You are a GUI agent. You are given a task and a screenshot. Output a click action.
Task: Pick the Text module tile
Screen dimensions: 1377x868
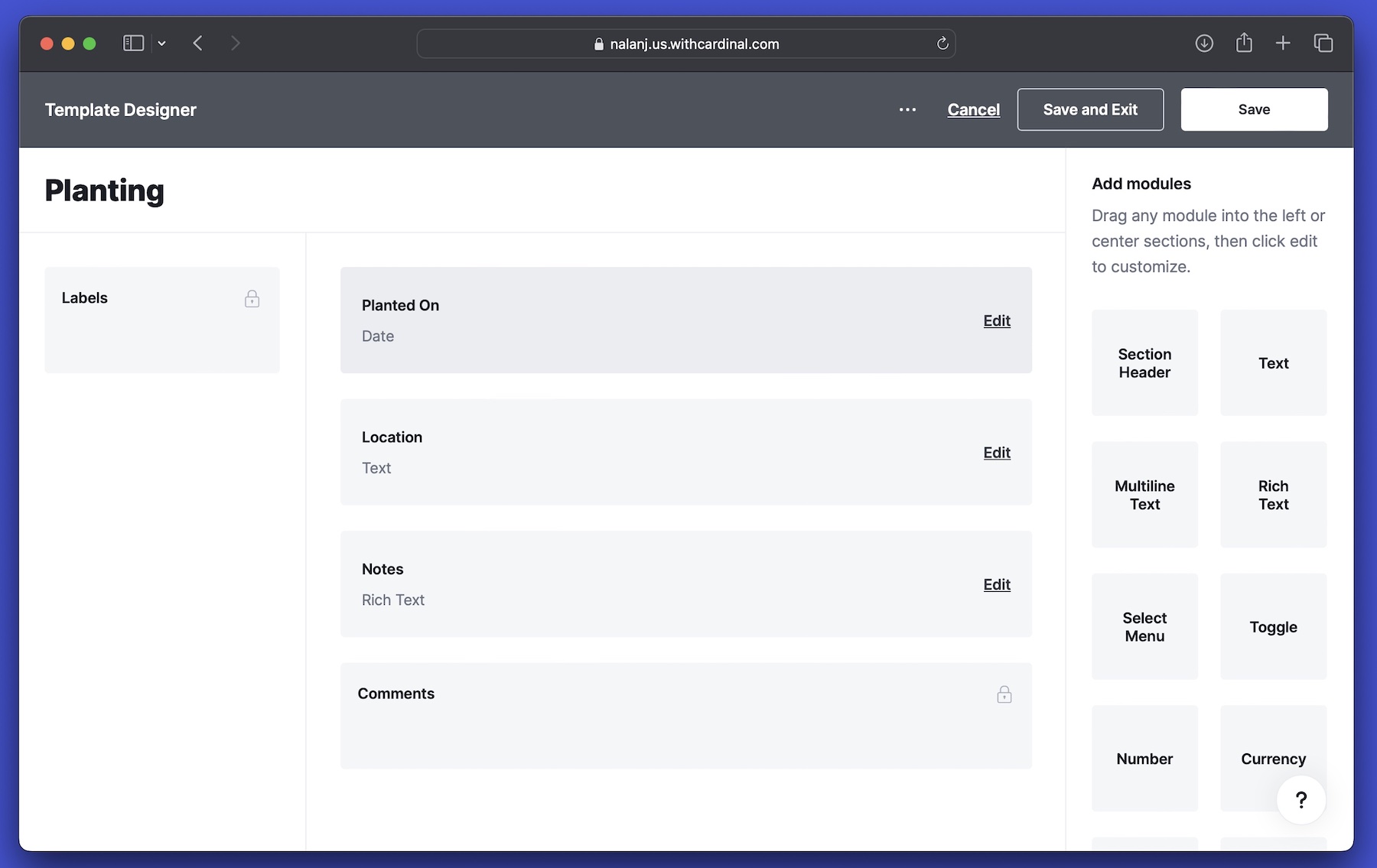pyautogui.click(x=1274, y=362)
